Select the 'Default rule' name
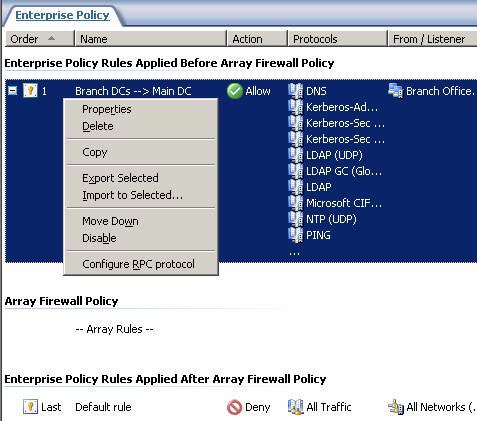Screen dimensions: 477x421 click(x=103, y=407)
